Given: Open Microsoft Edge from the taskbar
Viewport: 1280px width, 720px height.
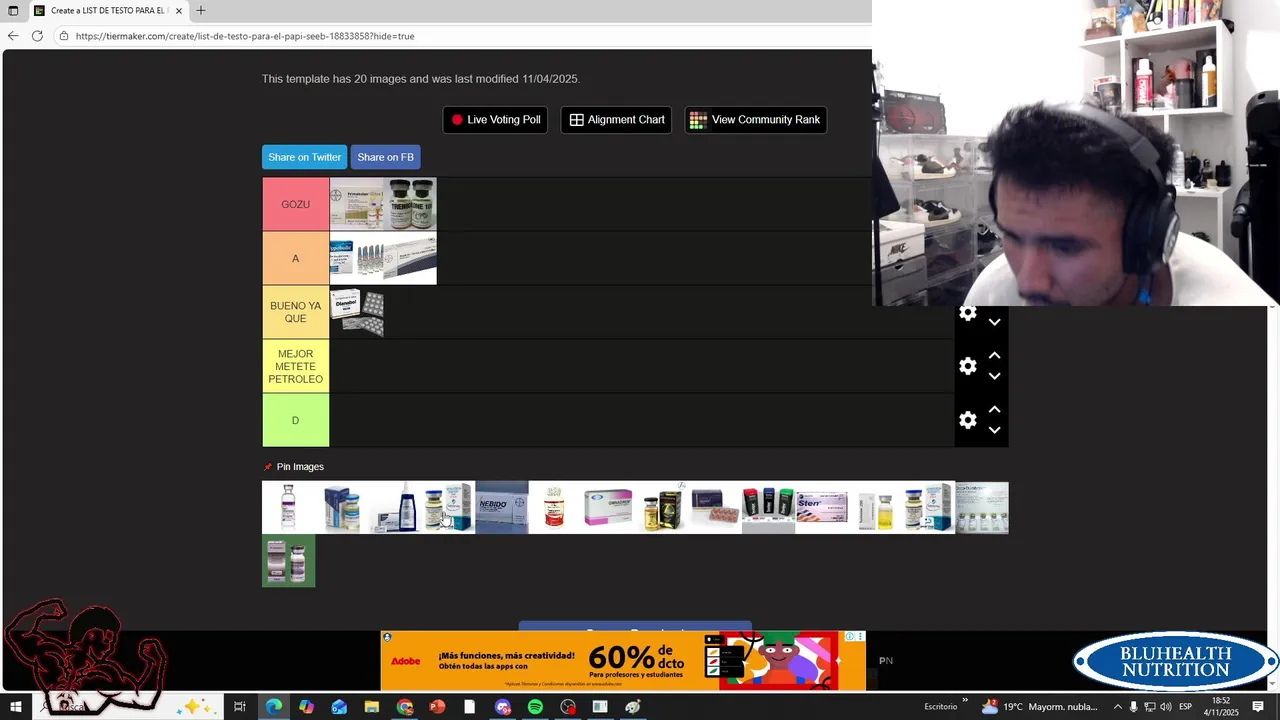Looking at the screenshot, I should [x=273, y=707].
